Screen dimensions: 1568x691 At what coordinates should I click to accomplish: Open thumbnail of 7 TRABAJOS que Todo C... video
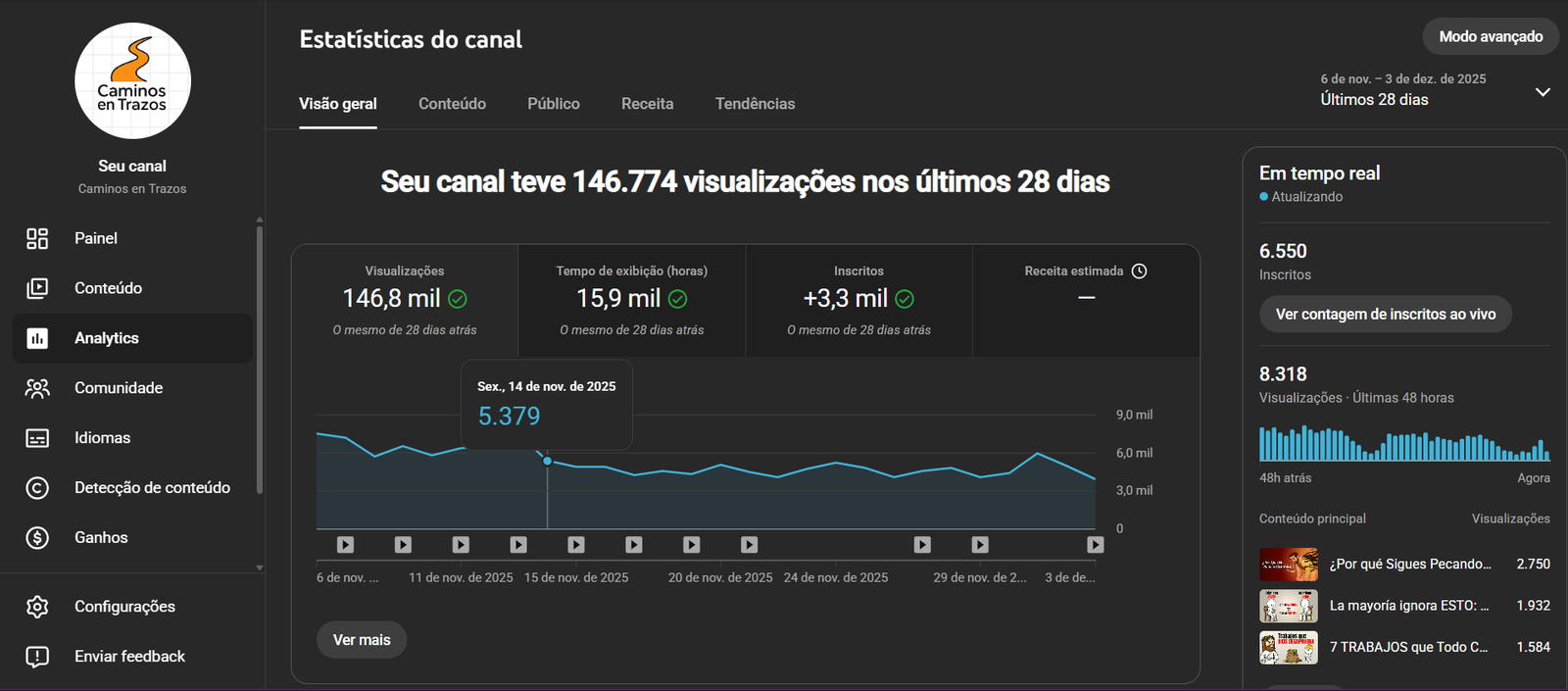click(1289, 647)
